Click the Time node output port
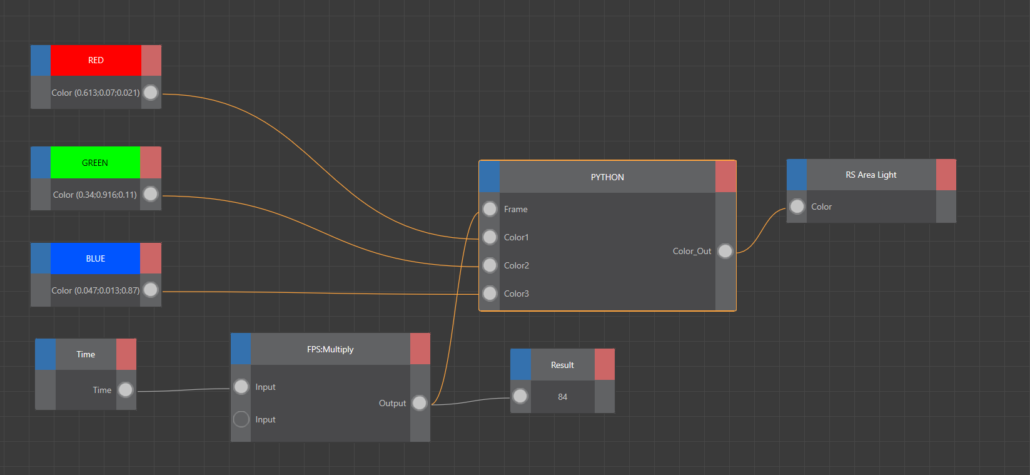This screenshot has height=475, width=1030. pyautogui.click(x=126, y=390)
